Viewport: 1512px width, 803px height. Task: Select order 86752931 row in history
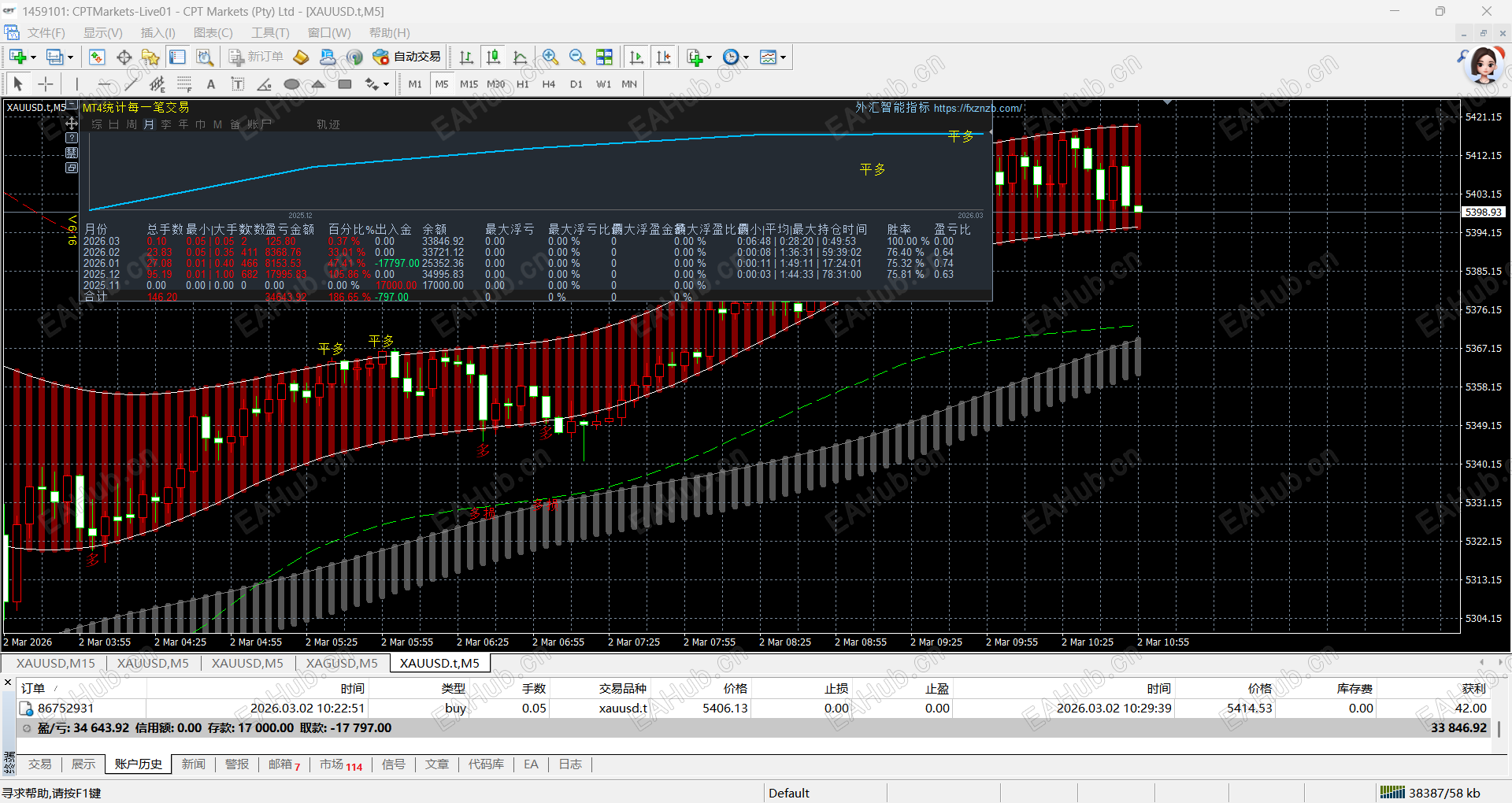pyautogui.click(x=66, y=708)
